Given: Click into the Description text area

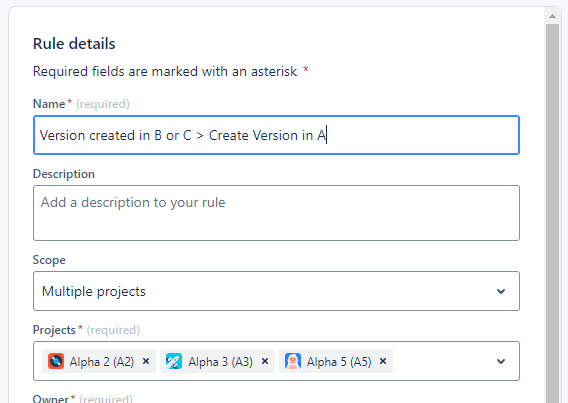Looking at the screenshot, I should pos(276,213).
